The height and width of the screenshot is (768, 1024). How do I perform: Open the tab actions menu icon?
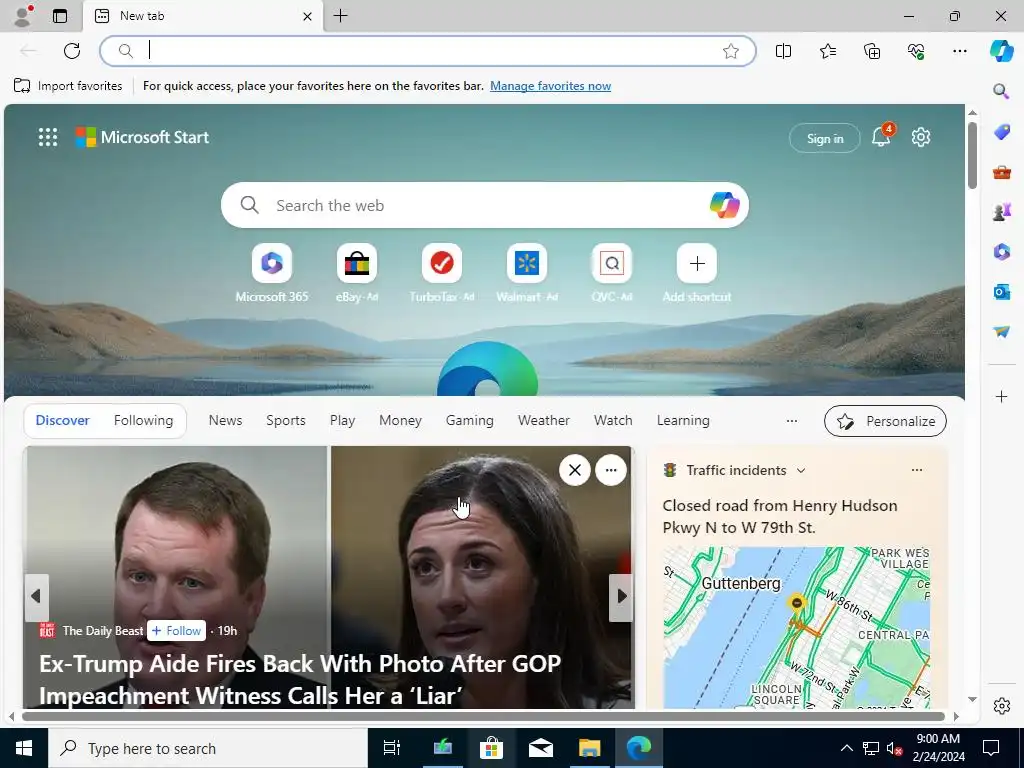[x=60, y=16]
